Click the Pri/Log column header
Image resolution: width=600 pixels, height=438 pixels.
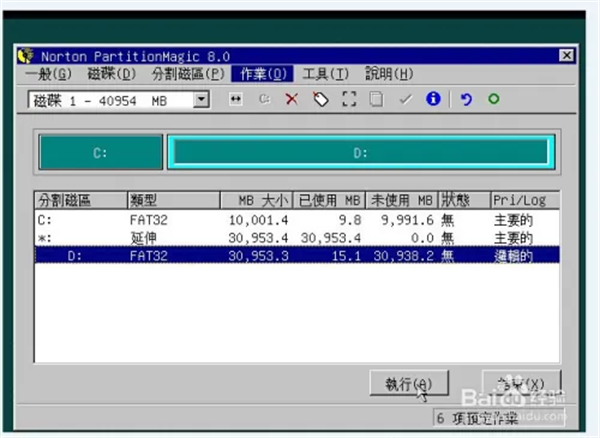525,200
